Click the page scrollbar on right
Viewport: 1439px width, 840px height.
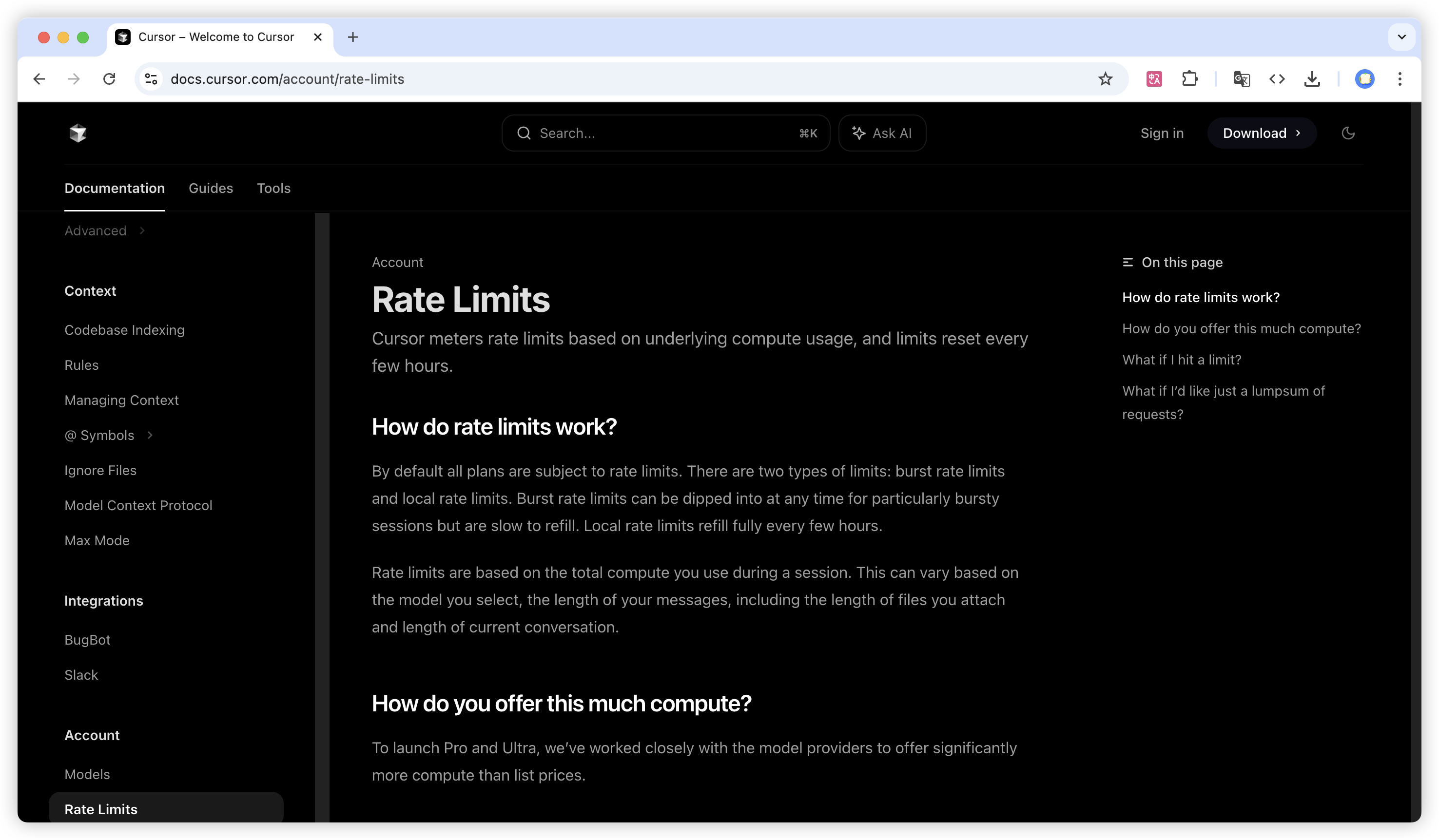pos(1416,462)
